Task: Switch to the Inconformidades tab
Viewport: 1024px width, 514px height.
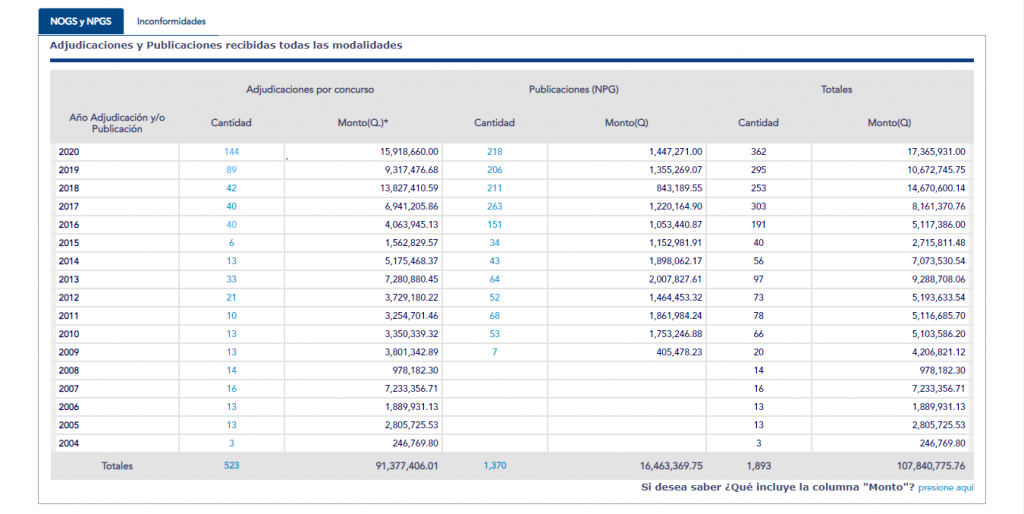Action: click(171, 20)
